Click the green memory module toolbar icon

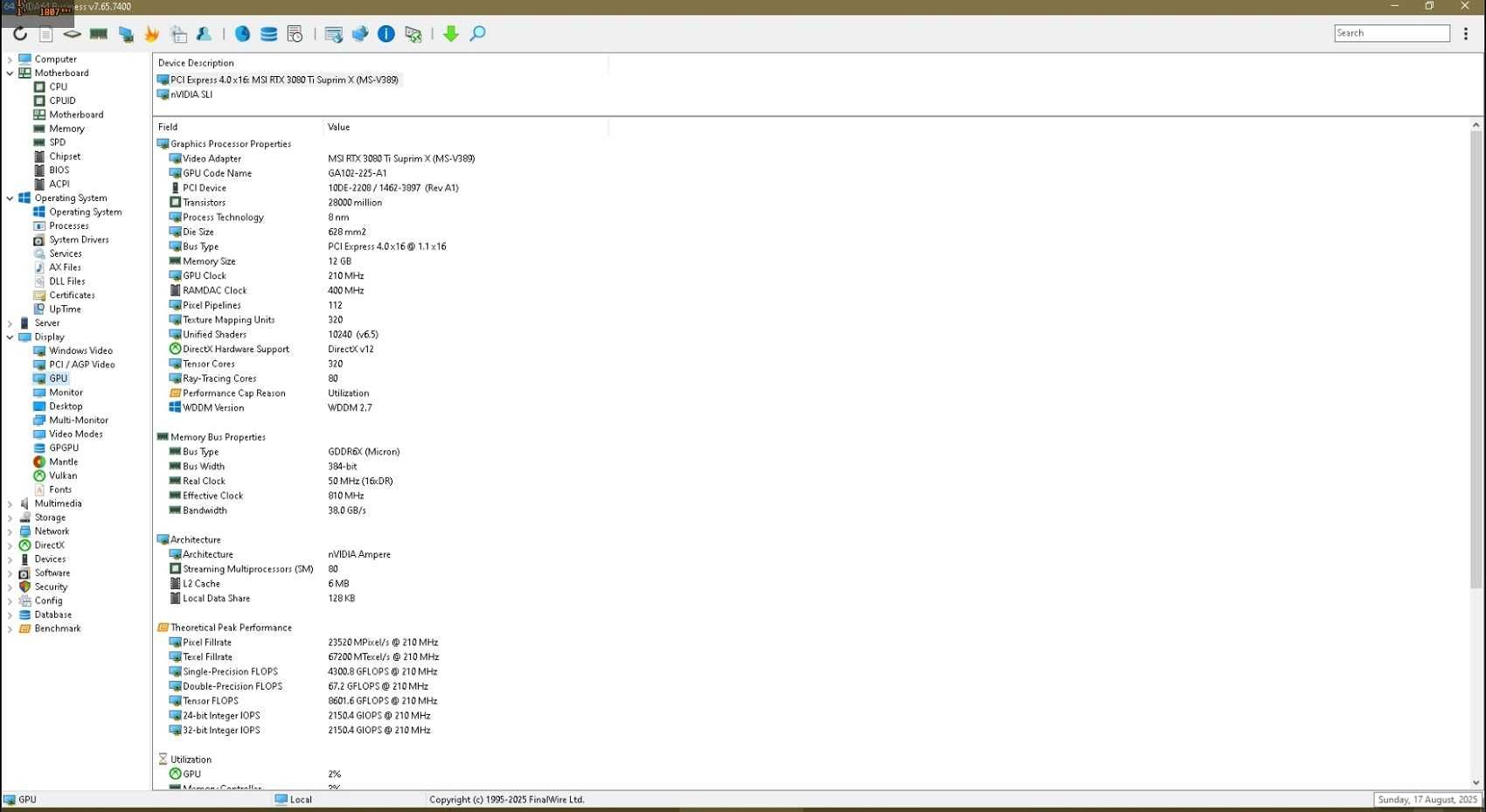(x=99, y=34)
